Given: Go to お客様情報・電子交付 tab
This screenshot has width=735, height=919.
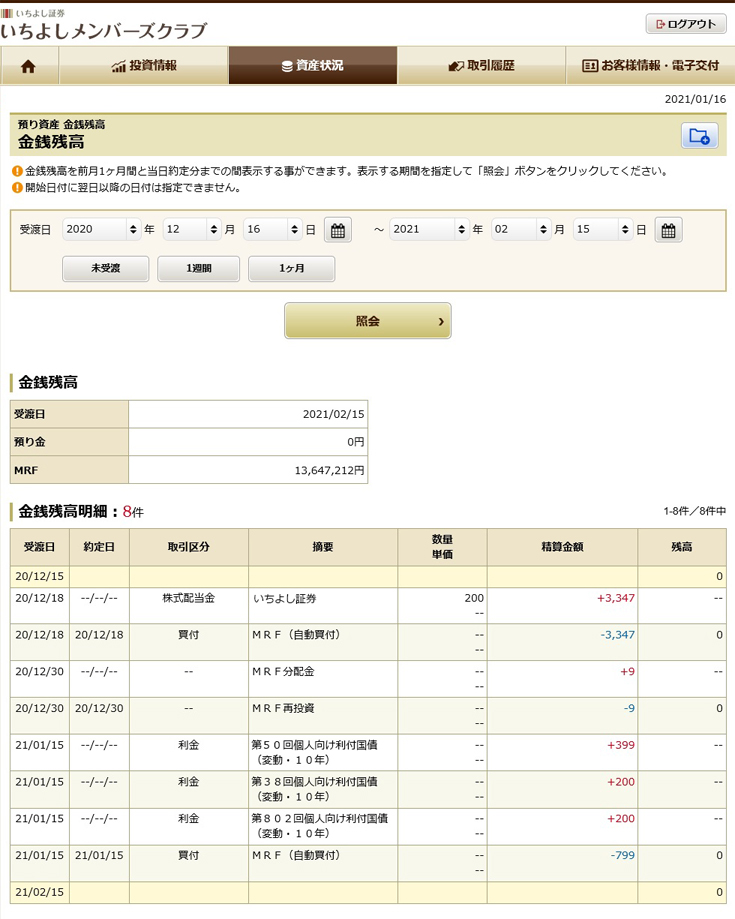Looking at the screenshot, I should coord(650,66).
